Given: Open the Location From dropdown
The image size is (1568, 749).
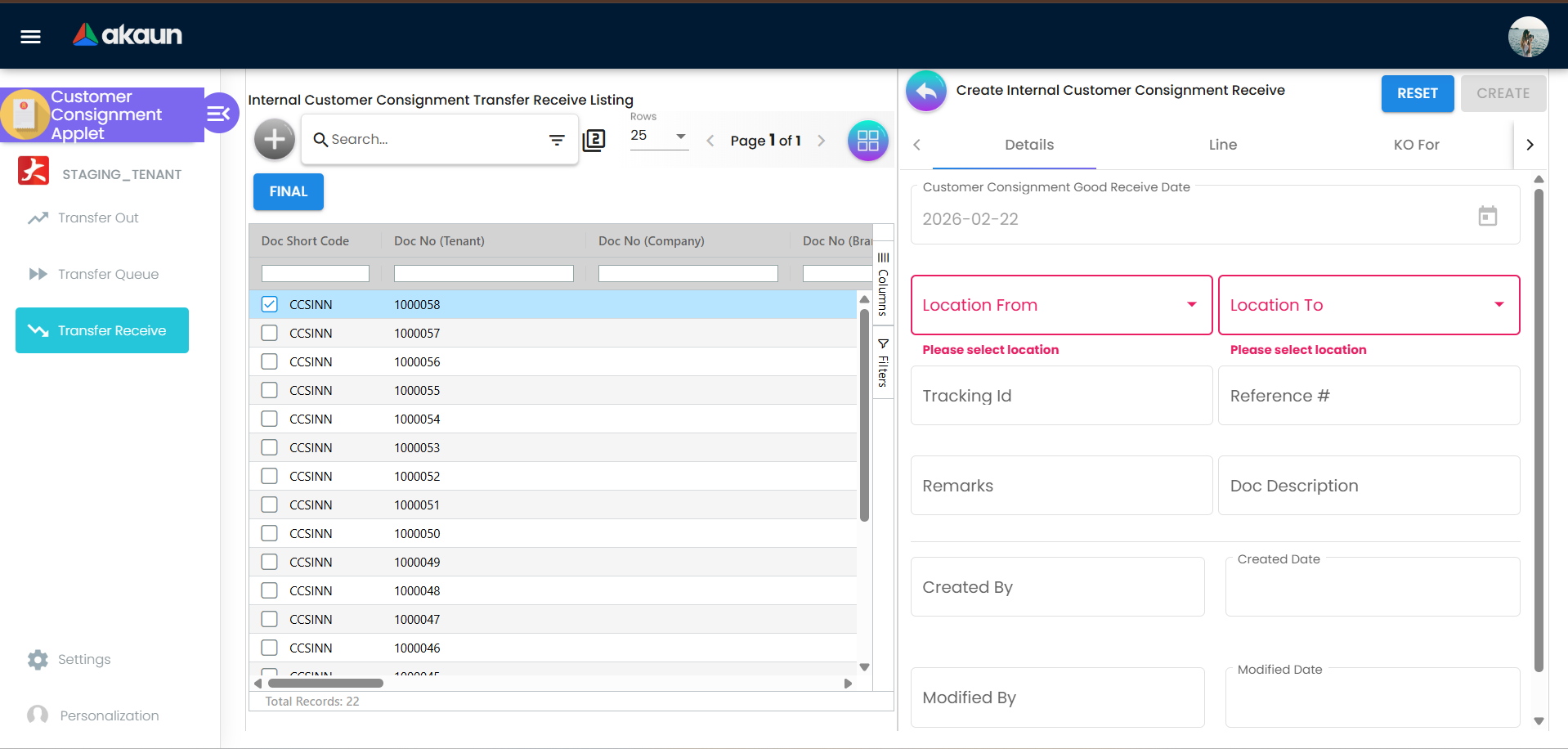Looking at the screenshot, I should point(1061,305).
